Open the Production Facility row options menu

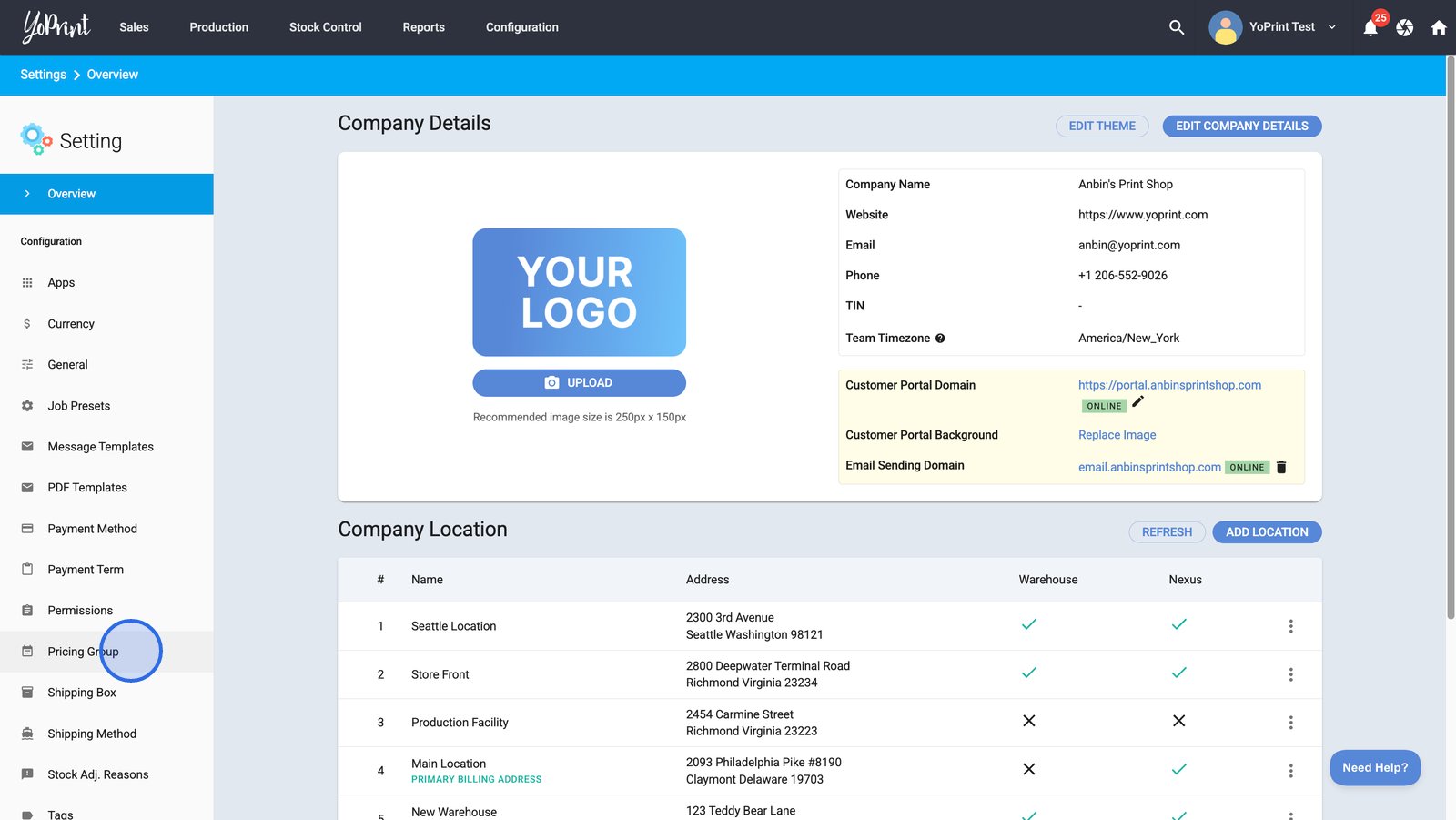coord(1290,723)
